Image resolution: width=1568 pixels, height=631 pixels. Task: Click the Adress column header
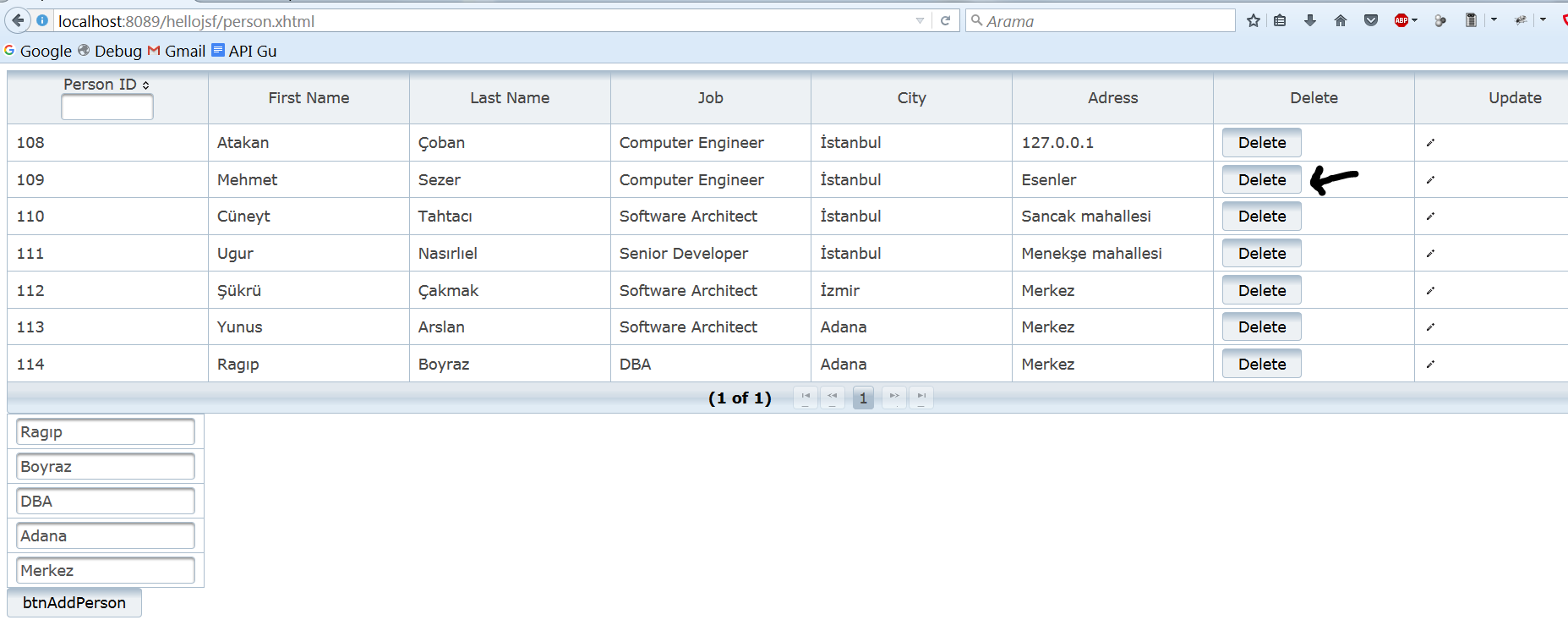pos(1113,98)
